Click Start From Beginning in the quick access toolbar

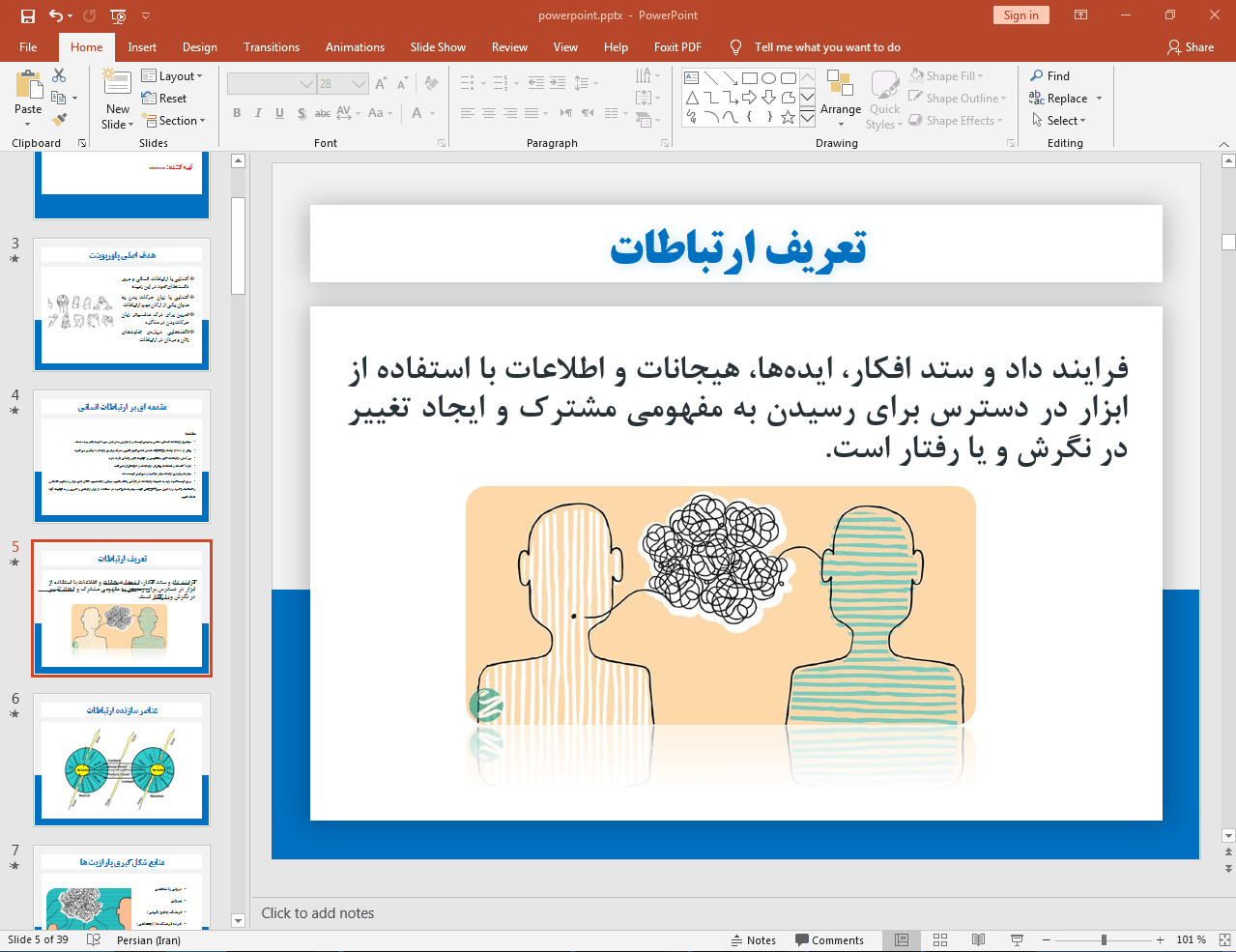coord(118,15)
